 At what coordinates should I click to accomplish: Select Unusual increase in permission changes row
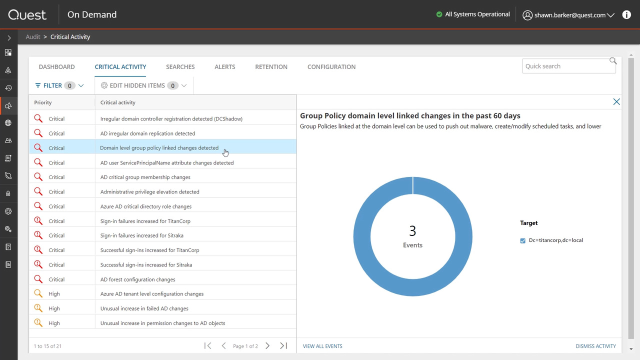[x=162, y=323]
